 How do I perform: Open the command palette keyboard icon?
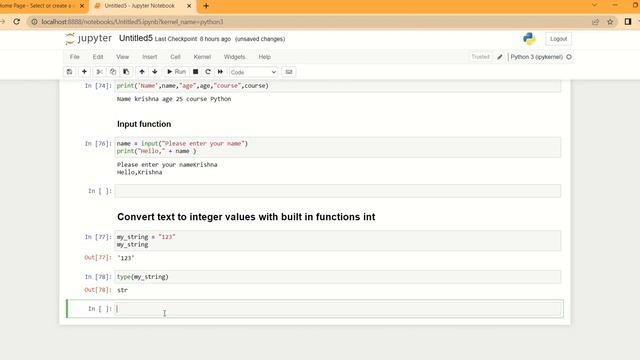click(x=289, y=72)
